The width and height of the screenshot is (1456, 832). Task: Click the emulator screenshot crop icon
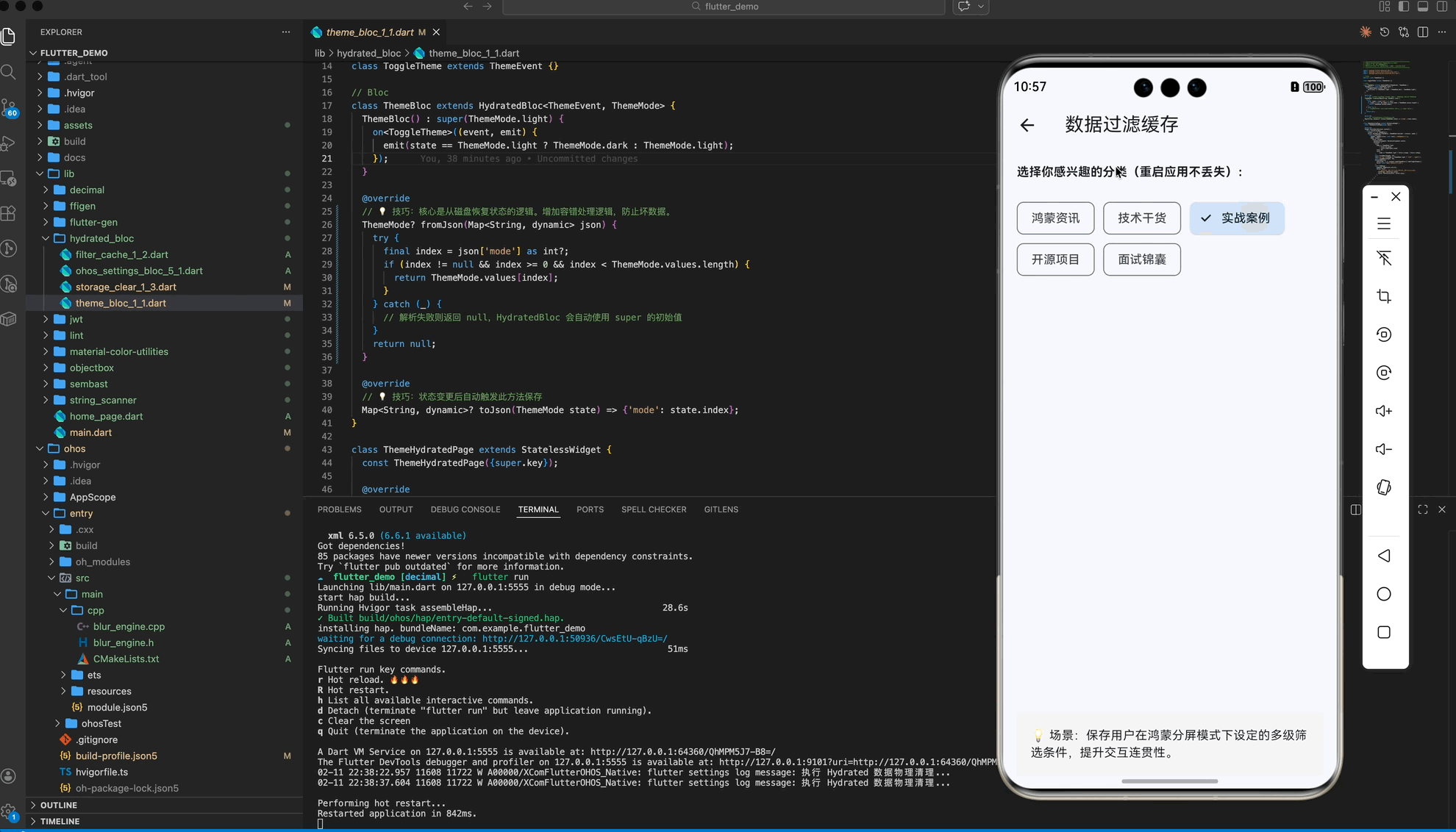click(x=1384, y=296)
